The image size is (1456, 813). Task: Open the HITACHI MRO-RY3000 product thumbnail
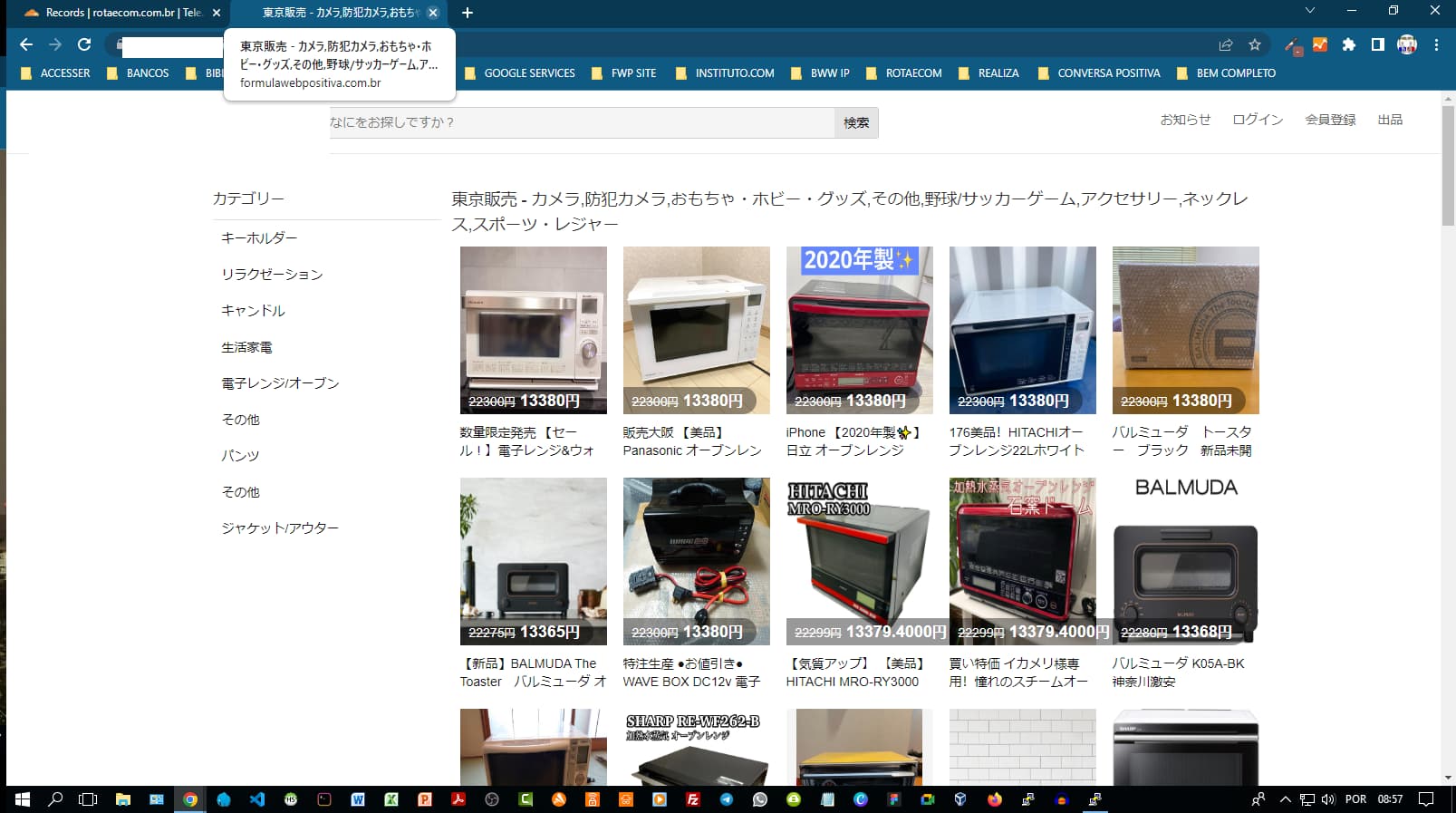[860, 561]
